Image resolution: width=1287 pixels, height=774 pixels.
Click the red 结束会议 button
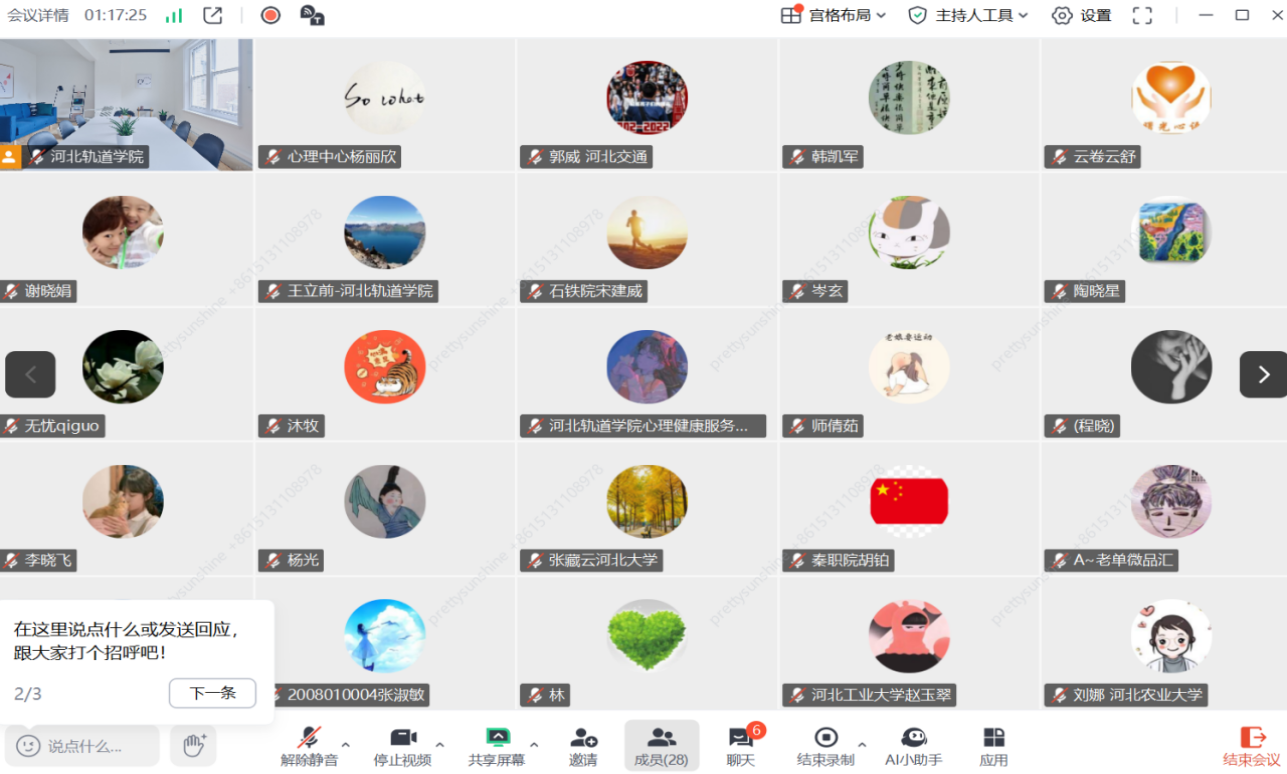click(x=1251, y=746)
